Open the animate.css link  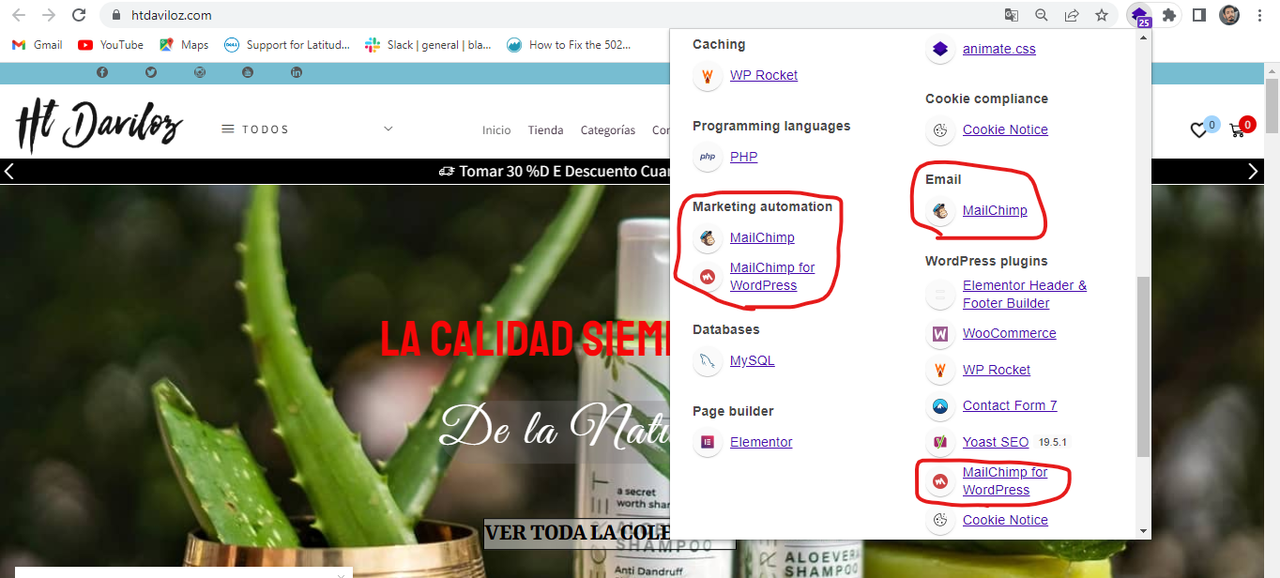999,49
